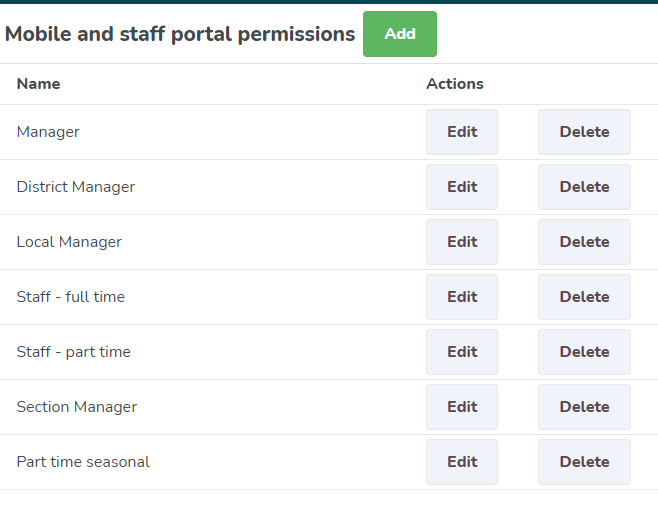Delete the Staff - full time permission
This screenshot has width=658, height=523.
pyautogui.click(x=584, y=297)
